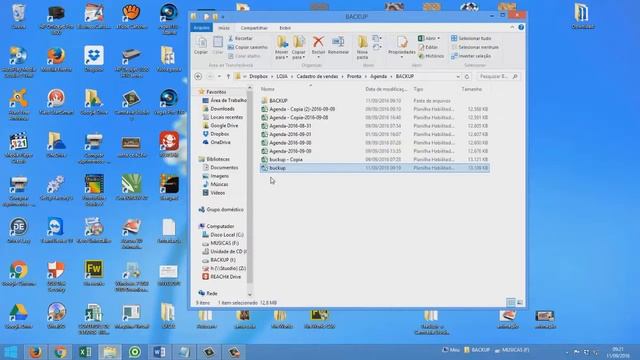Click the Firefox taskbar icon
640x360 pixels.
[x=36, y=352]
